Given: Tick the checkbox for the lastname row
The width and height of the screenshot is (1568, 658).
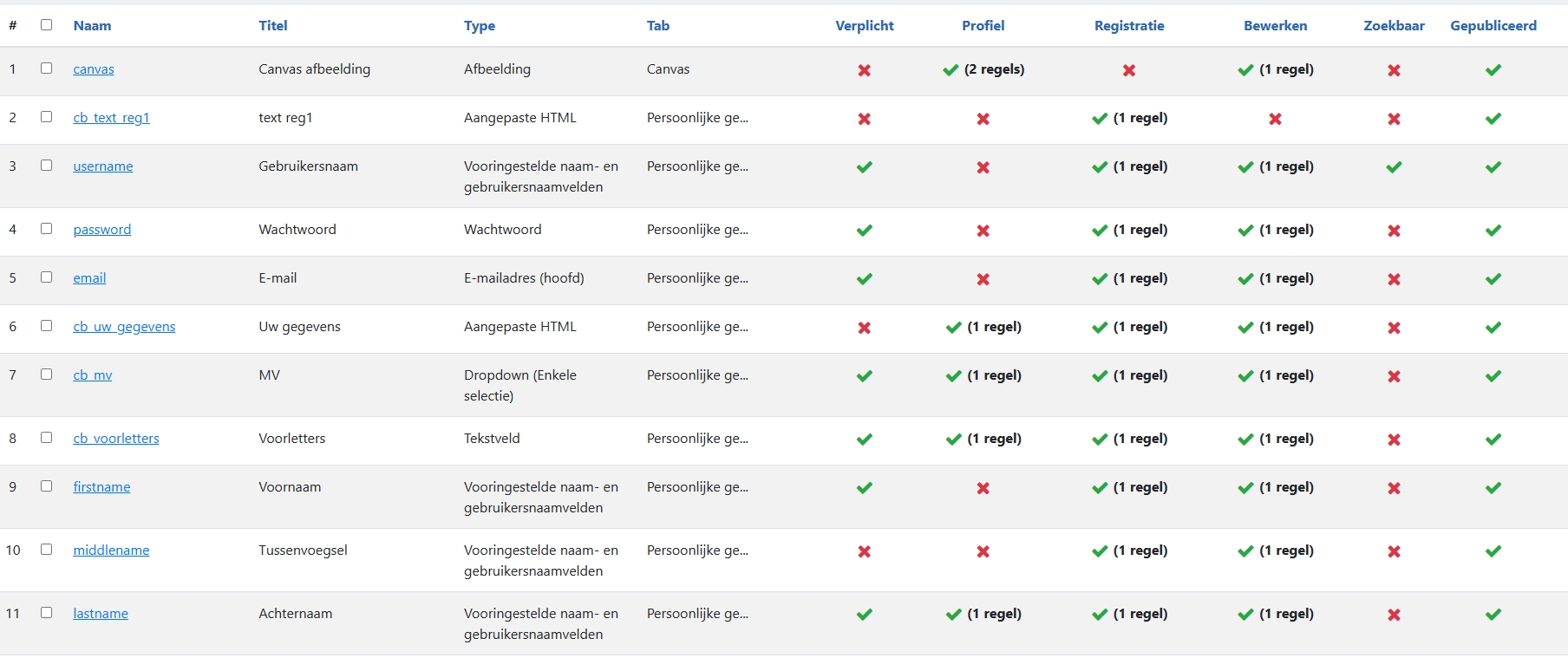Looking at the screenshot, I should [46, 613].
